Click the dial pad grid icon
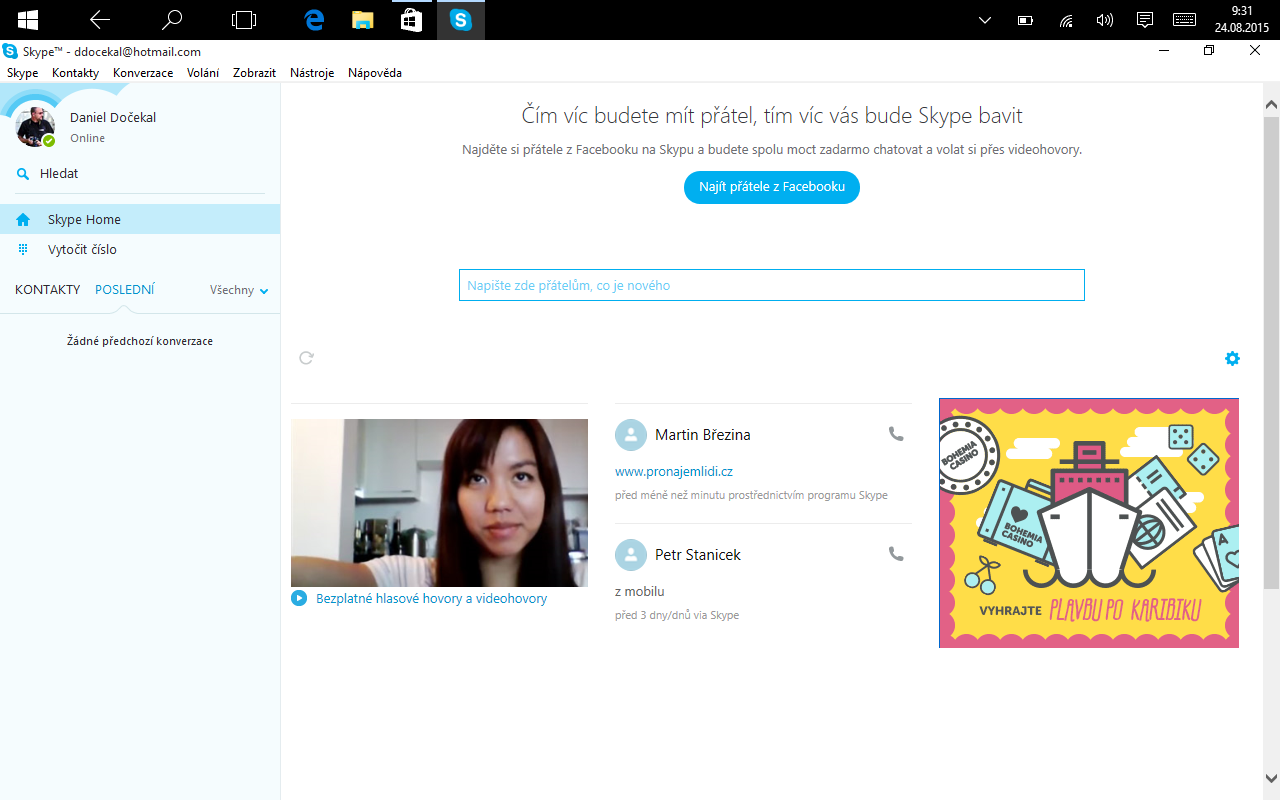Image resolution: width=1280 pixels, height=800 pixels. [x=23, y=249]
